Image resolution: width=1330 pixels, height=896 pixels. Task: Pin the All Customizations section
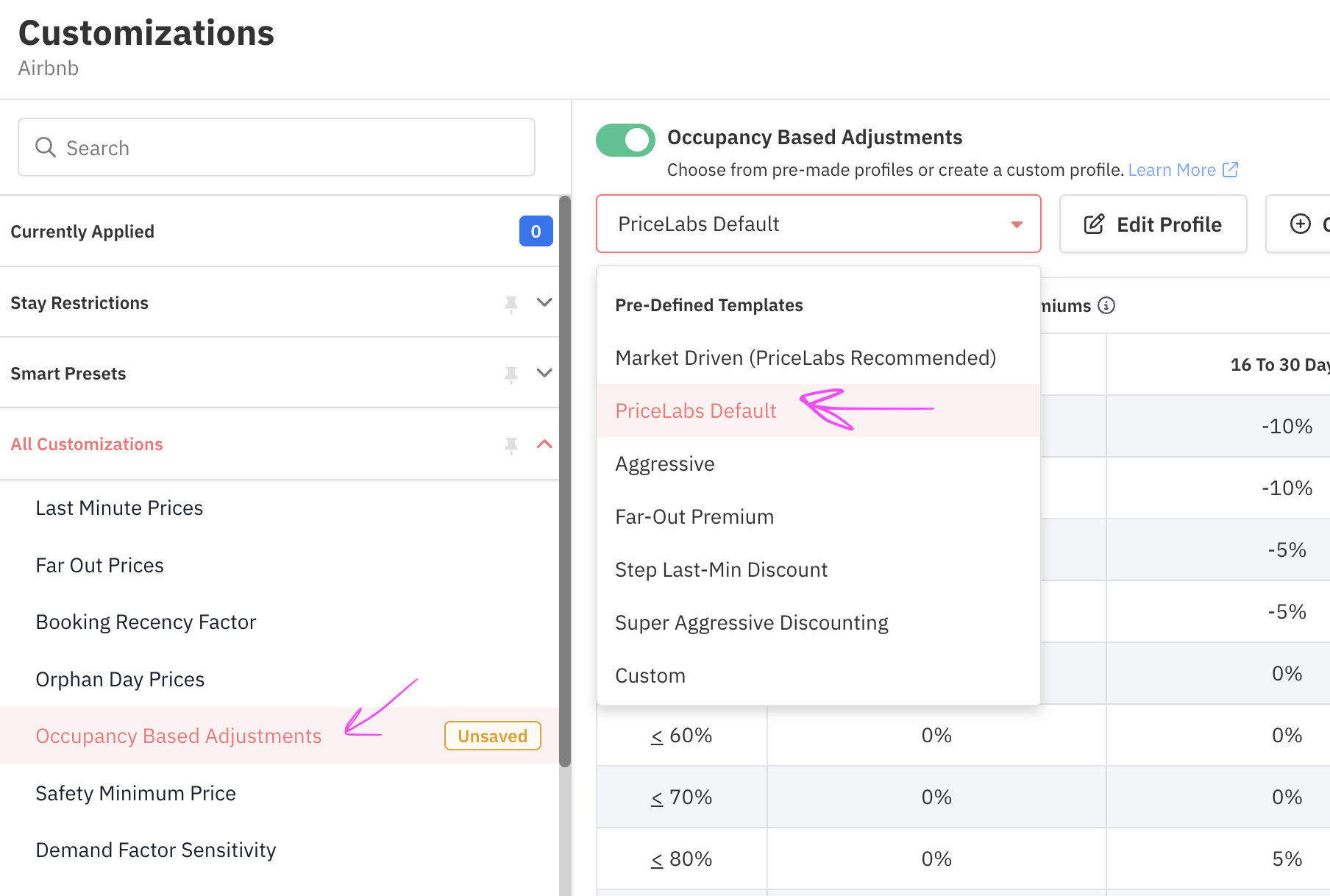(x=511, y=444)
